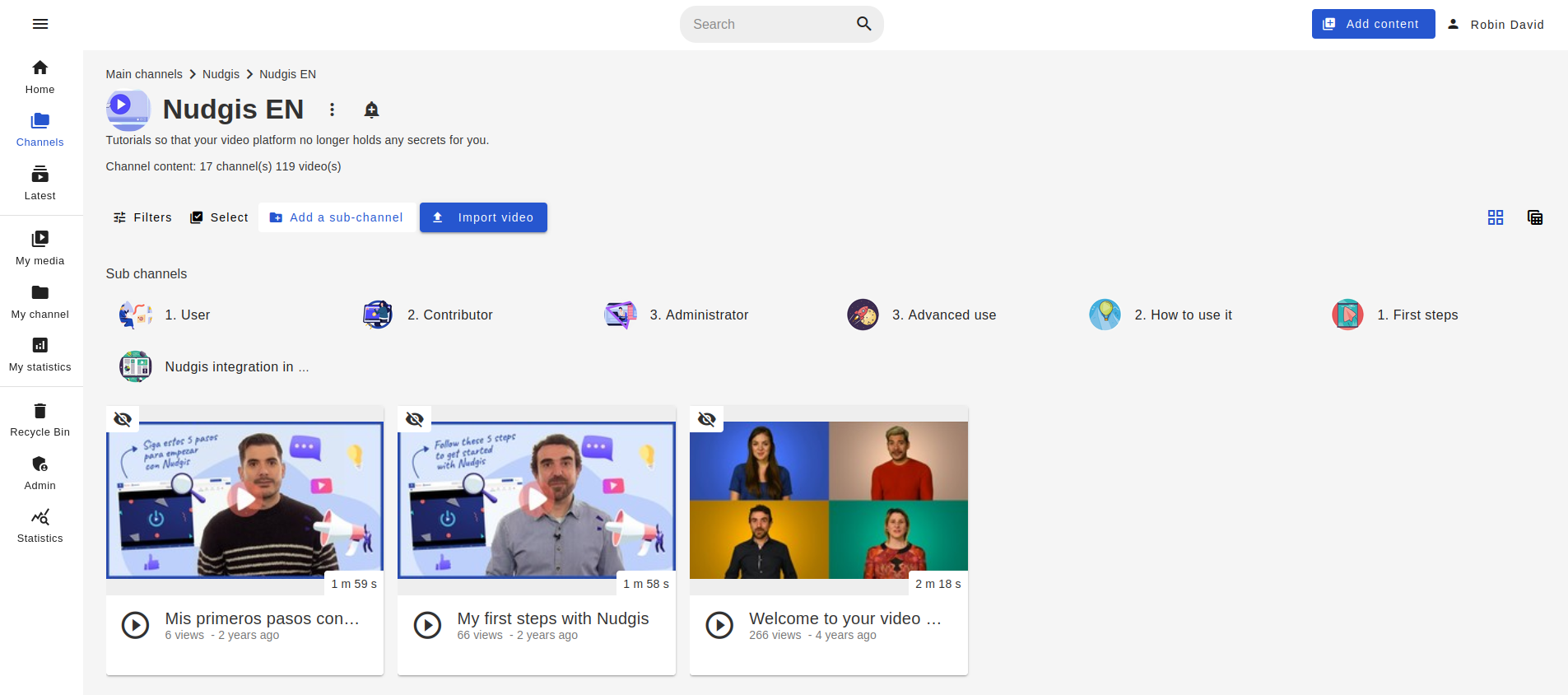Open the Recycle Bin
The height and width of the screenshot is (695, 1568).
tap(40, 420)
